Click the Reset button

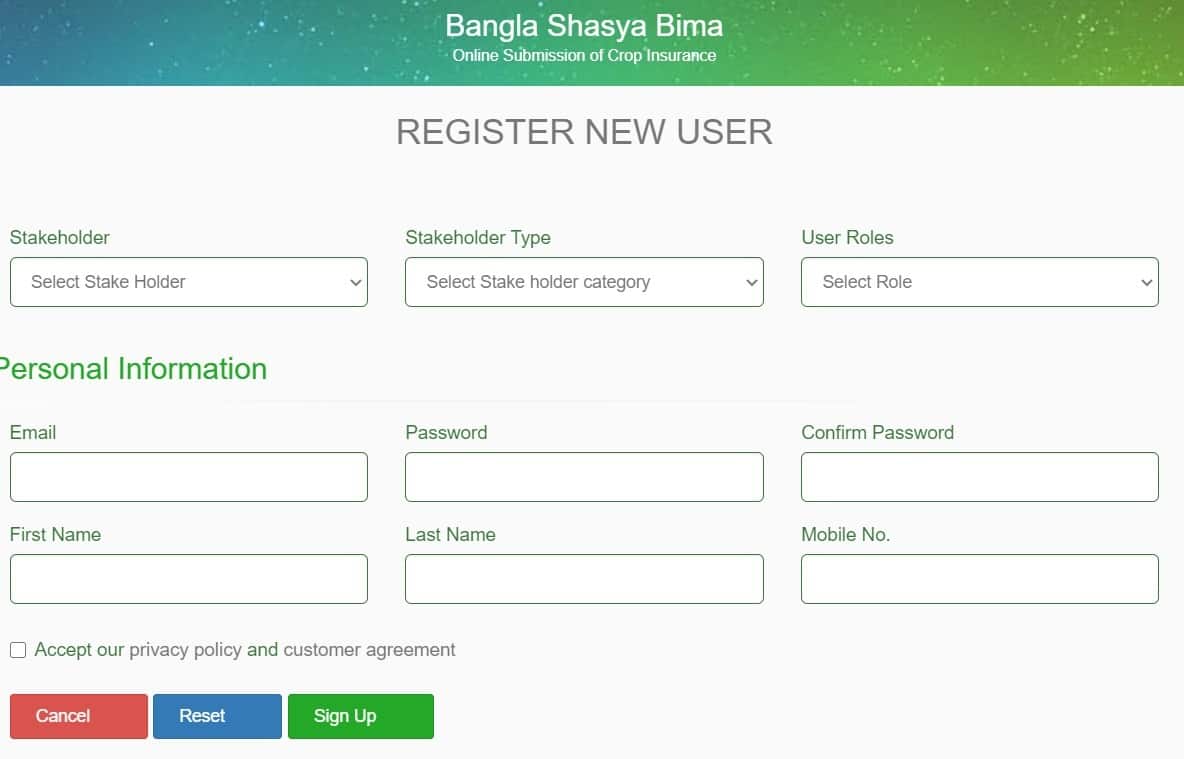[x=216, y=716]
